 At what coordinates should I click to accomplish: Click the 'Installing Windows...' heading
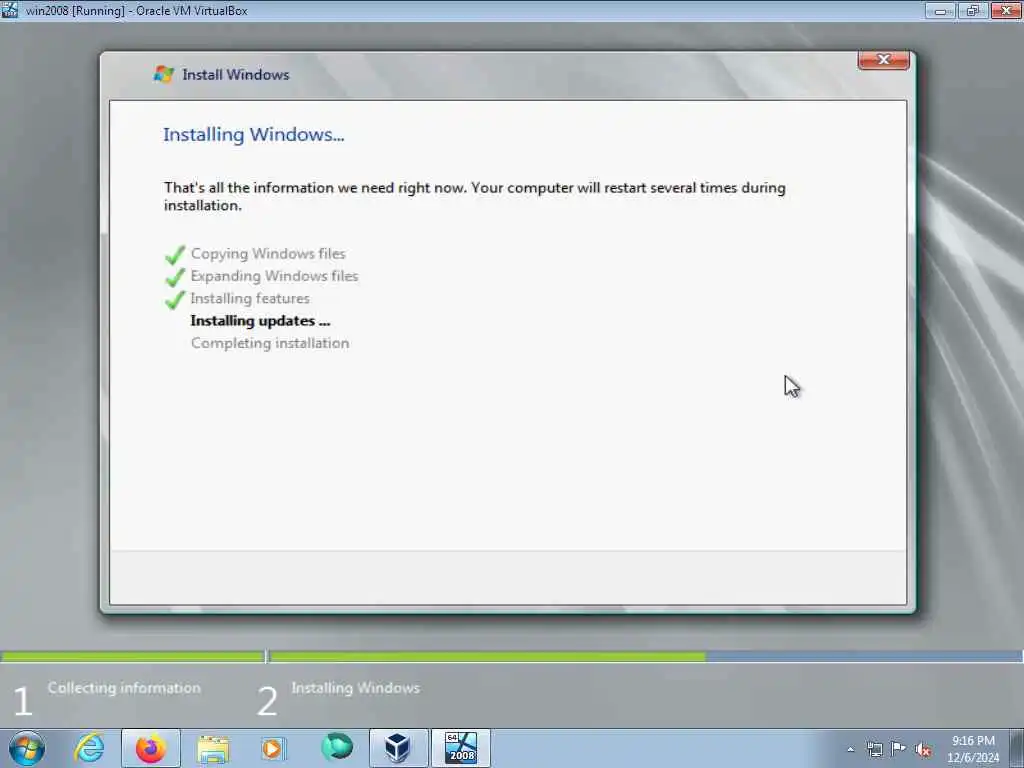[x=253, y=135]
